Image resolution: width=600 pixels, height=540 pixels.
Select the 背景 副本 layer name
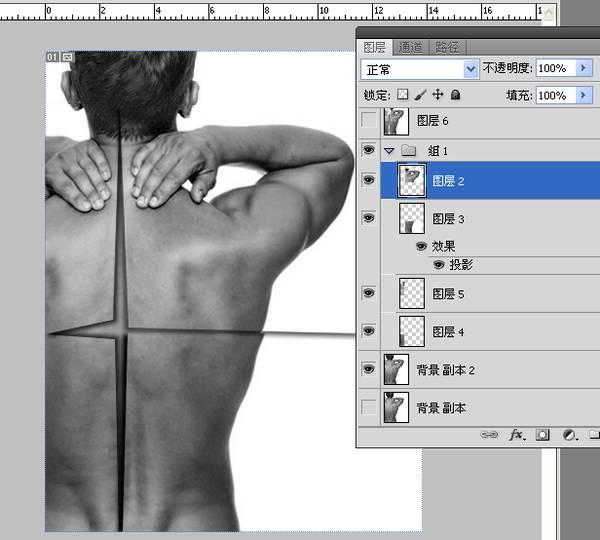point(441,408)
